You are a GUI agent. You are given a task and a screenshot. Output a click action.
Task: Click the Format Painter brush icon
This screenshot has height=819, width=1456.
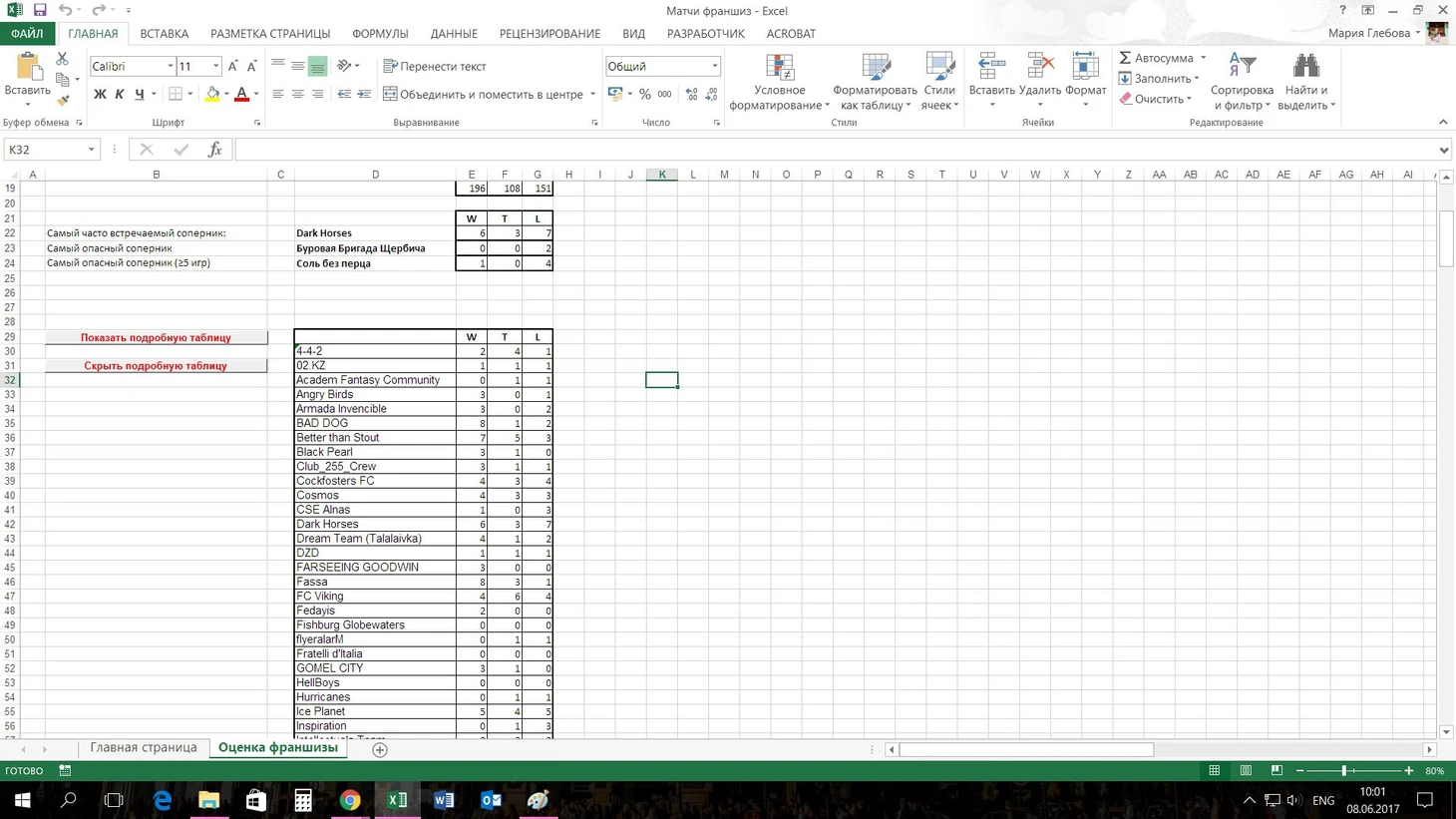(x=63, y=100)
